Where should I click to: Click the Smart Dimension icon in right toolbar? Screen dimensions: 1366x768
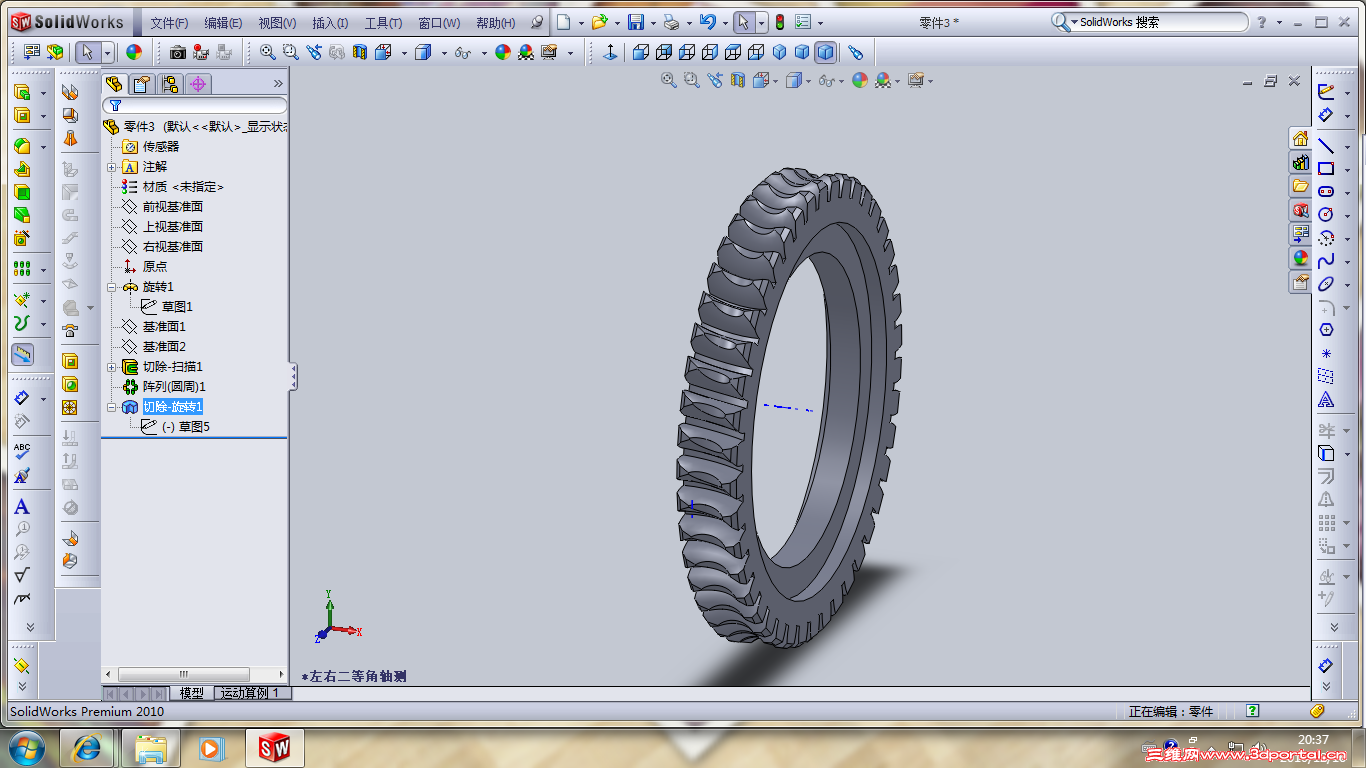(x=1326, y=116)
